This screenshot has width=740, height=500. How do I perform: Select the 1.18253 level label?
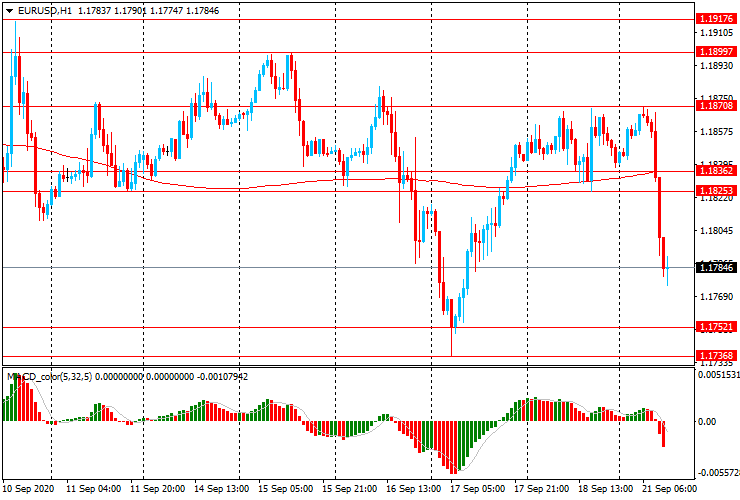tap(716, 191)
